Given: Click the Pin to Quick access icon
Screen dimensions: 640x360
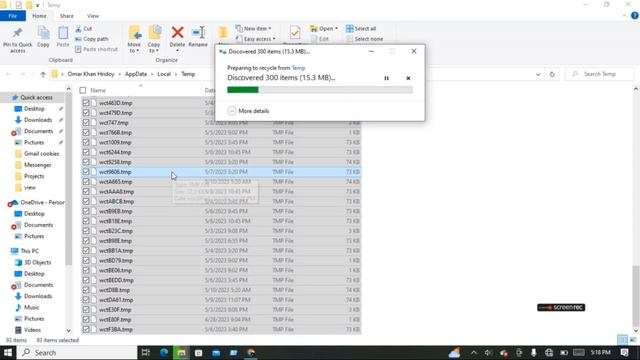Looking at the screenshot, I should click(x=17, y=33).
